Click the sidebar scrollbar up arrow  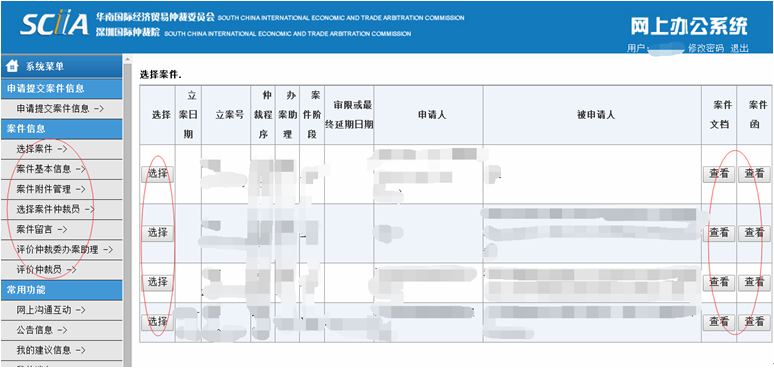127,59
